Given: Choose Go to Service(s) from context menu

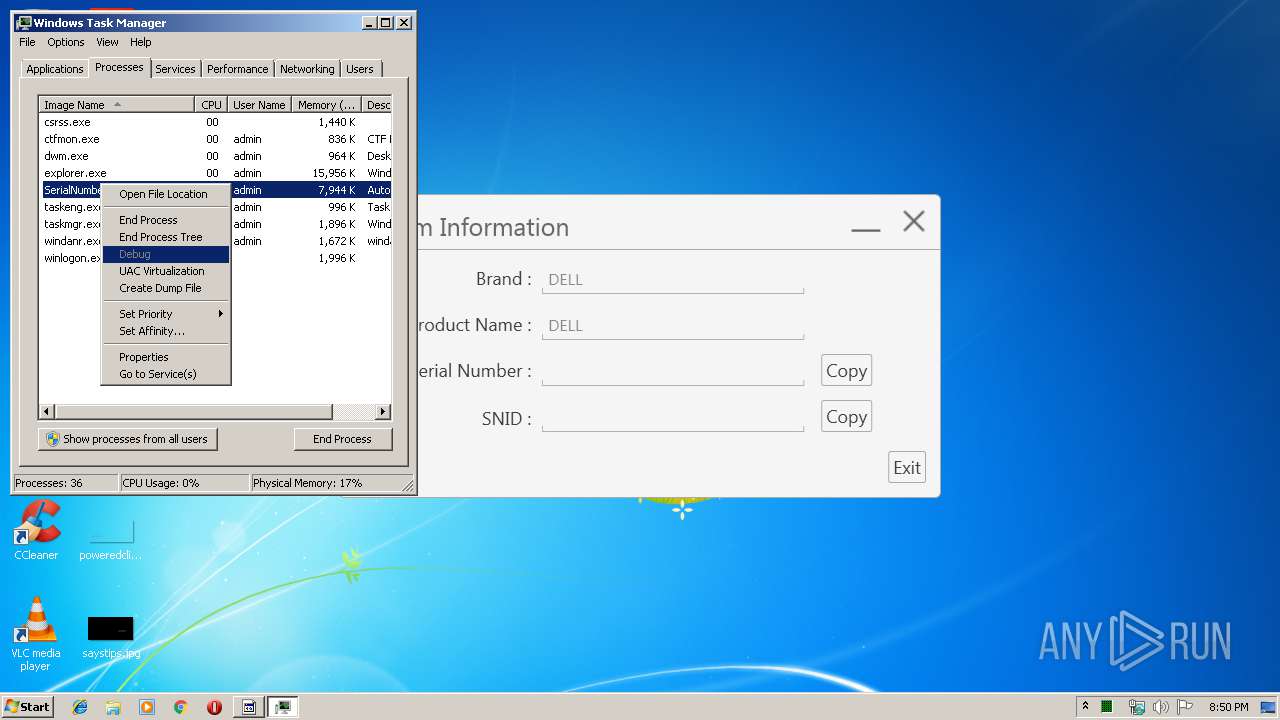Looking at the screenshot, I should (x=167, y=374).
